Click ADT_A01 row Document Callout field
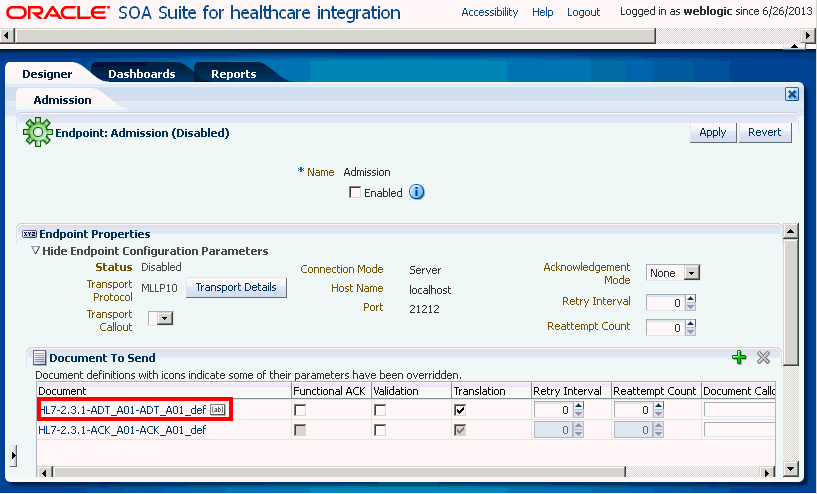Screen dimensions: 817x494 point(739,410)
